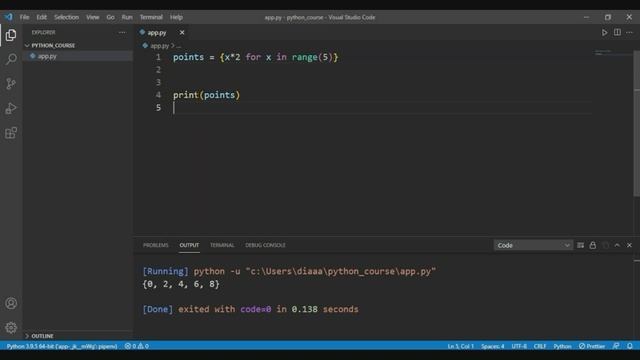
Task: Open the Run and Debug view
Action: [x=11, y=108]
